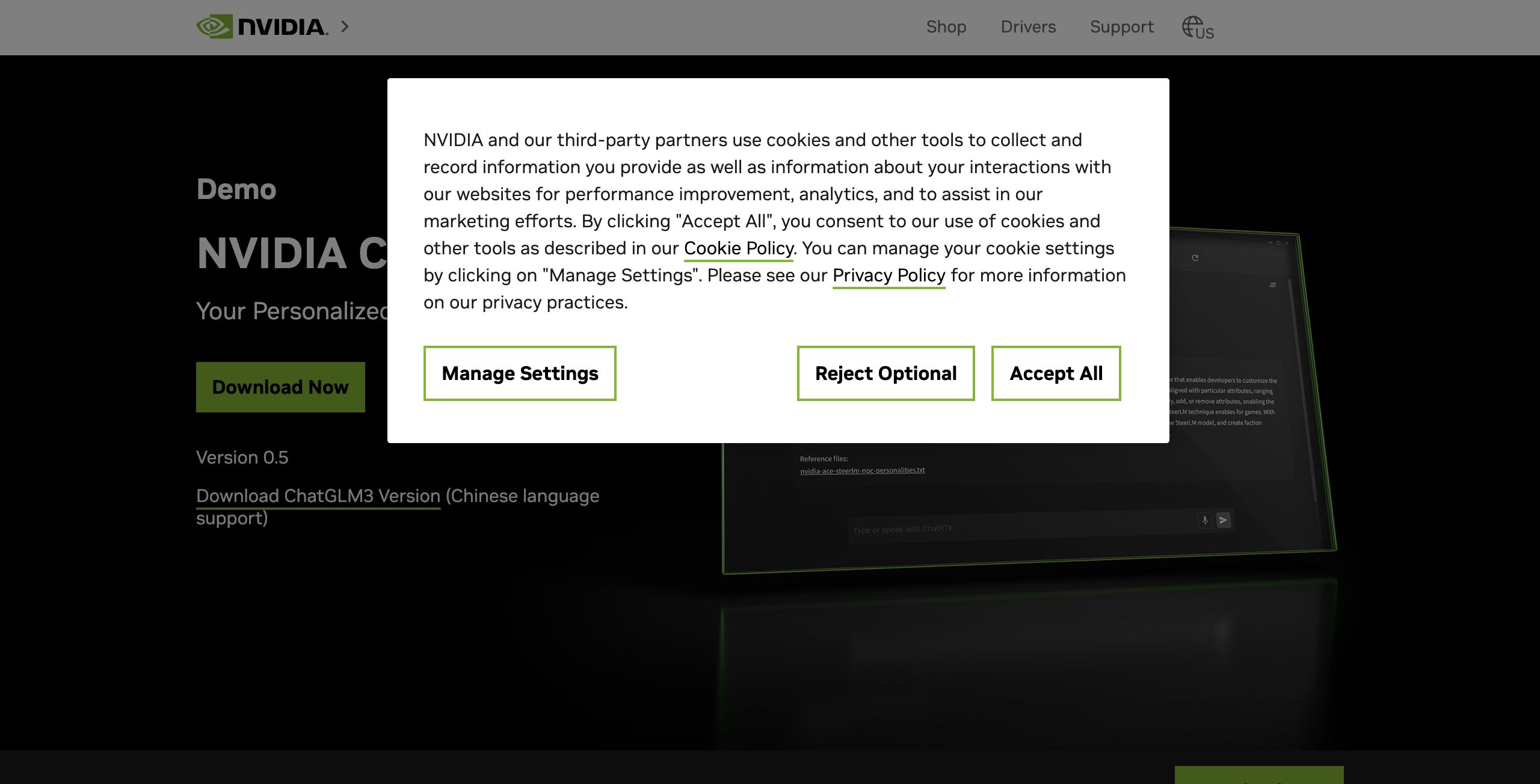This screenshot has width=1540, height=784.
Task: Go to Drivers in top navigation
Action: click(x=1028, y=26)
